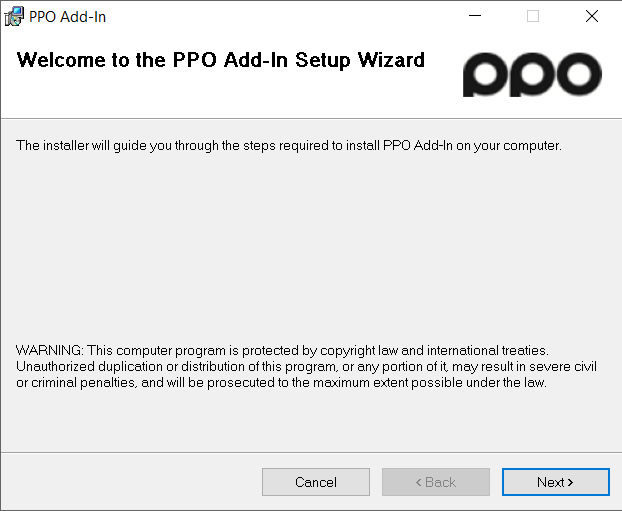Click the empty gray area between the paragraphs
Viewport: 622px width, 511px height.
click(311, 248)
